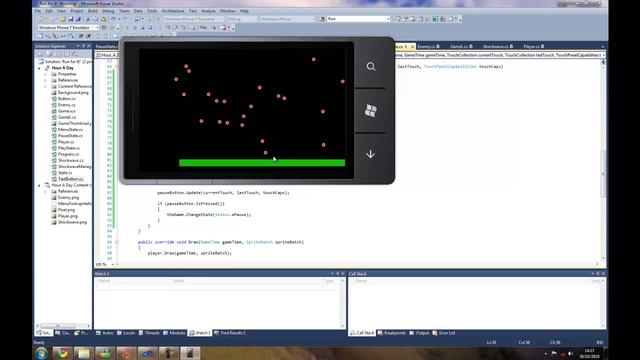The image size is (640, 360).
Task: Open the File menu
Action: point(38,11)
